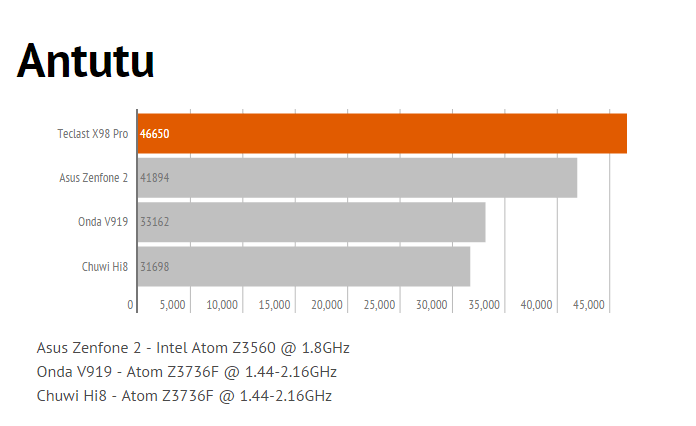
Task: Click the Chuwi Hi8 Atom Z3736F text line
Action: tap(184, 396)
